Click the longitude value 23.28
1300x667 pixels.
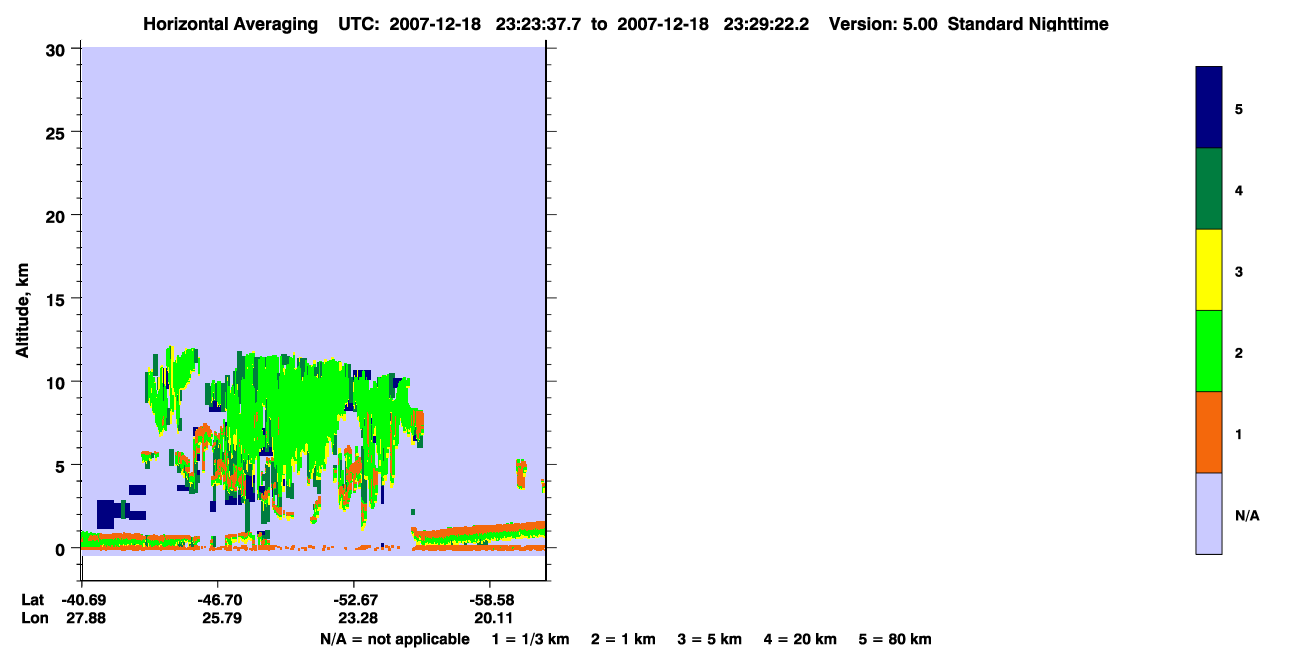coord(358,618)
